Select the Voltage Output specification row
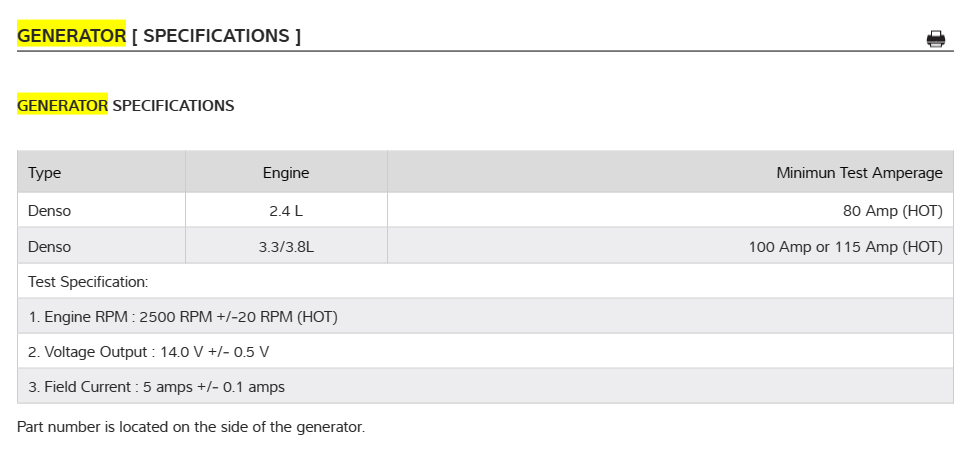Screen dimensions: 965x470 click(x=149, y=352)
